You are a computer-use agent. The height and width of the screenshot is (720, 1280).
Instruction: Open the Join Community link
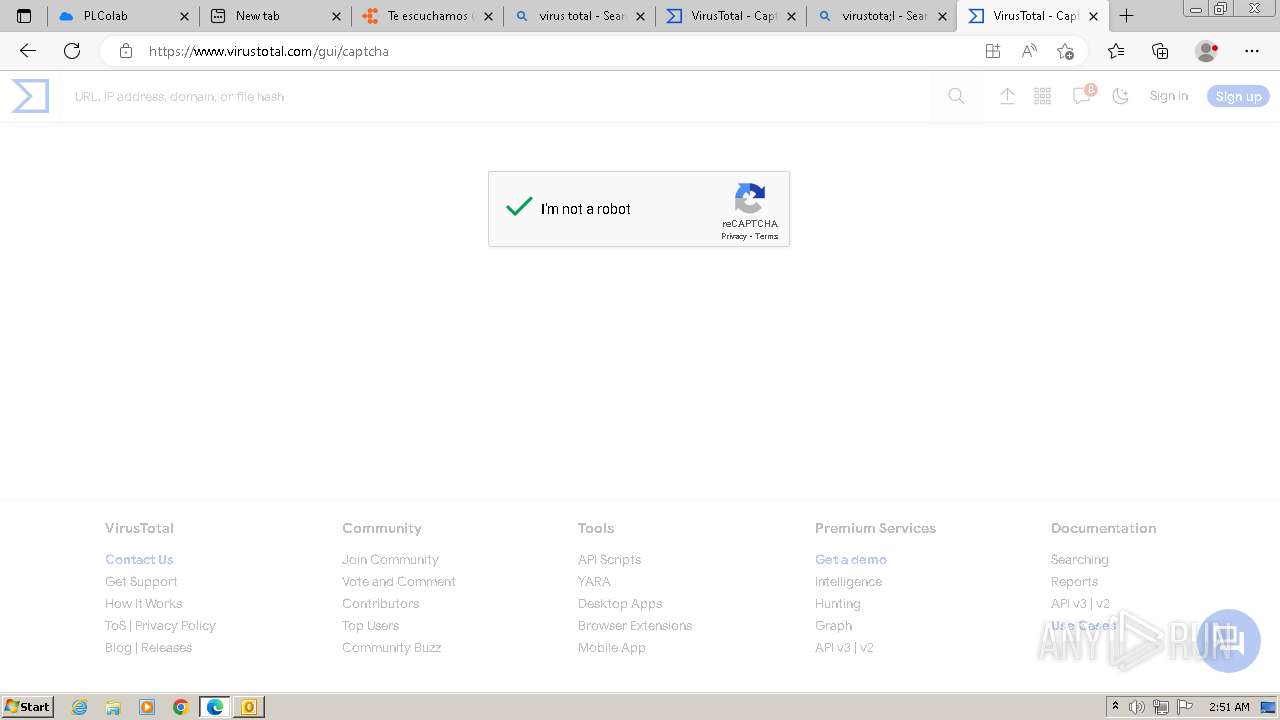[x=390, y=559]
